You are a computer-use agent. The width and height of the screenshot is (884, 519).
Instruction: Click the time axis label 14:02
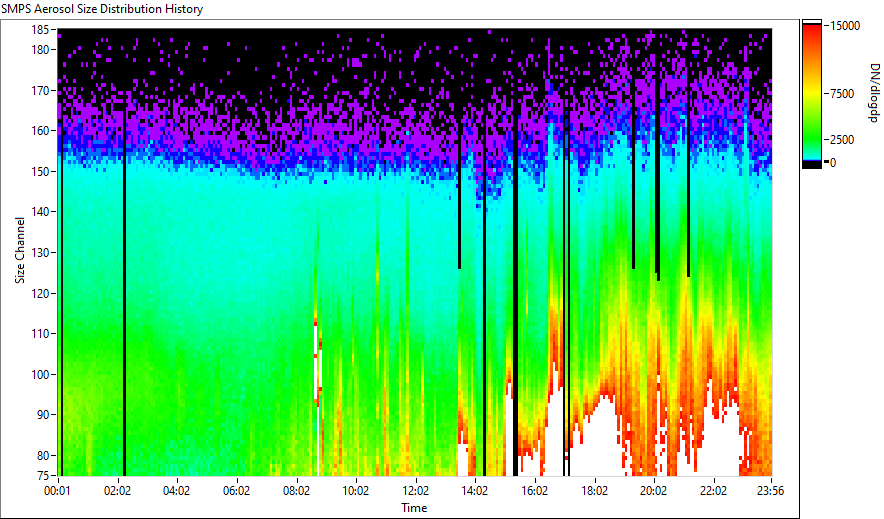[475, 491]
